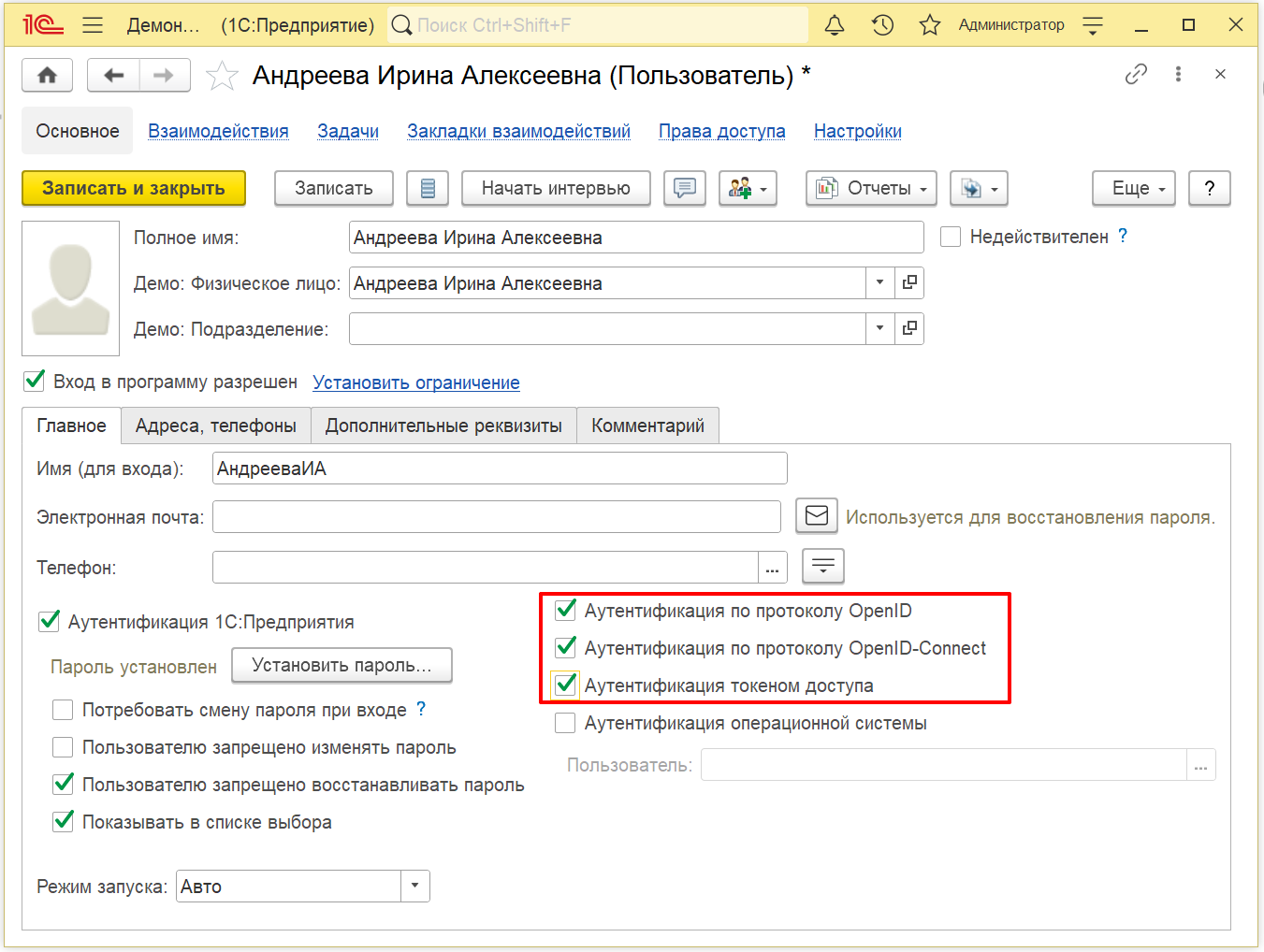Open the history clock icon
This screenshot has height=952, width=1264.
pyautogui.click(x=882, y=25)
